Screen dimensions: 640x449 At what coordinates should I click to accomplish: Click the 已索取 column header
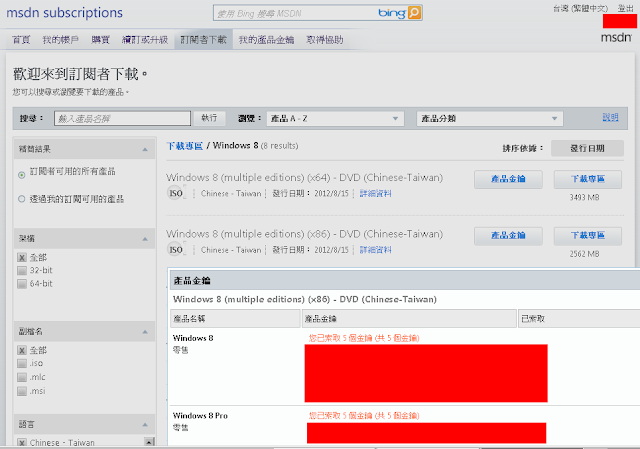pos(579,318)
